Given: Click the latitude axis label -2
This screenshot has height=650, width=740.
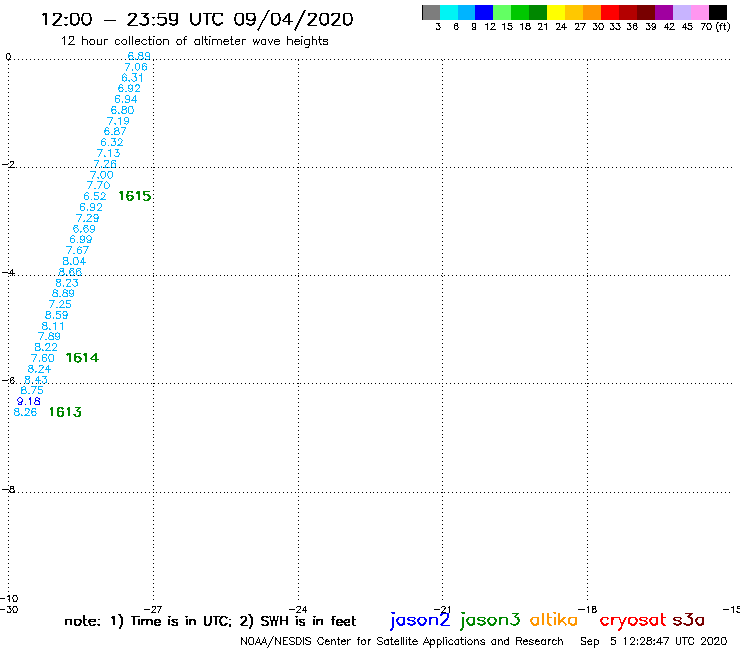Looking at the screenshot, I should 8,164.
